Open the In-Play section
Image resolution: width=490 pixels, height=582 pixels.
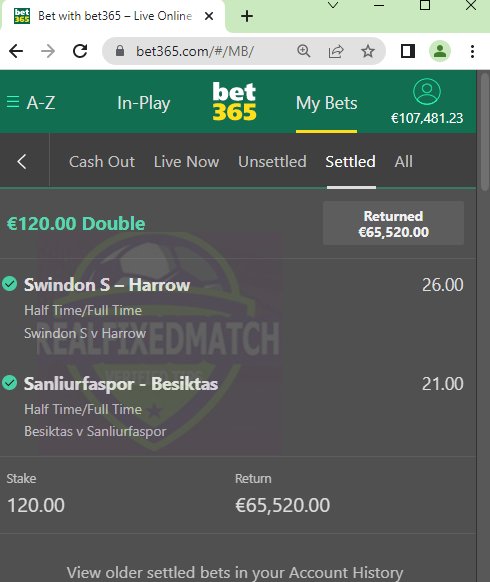[x=144, y=103]
